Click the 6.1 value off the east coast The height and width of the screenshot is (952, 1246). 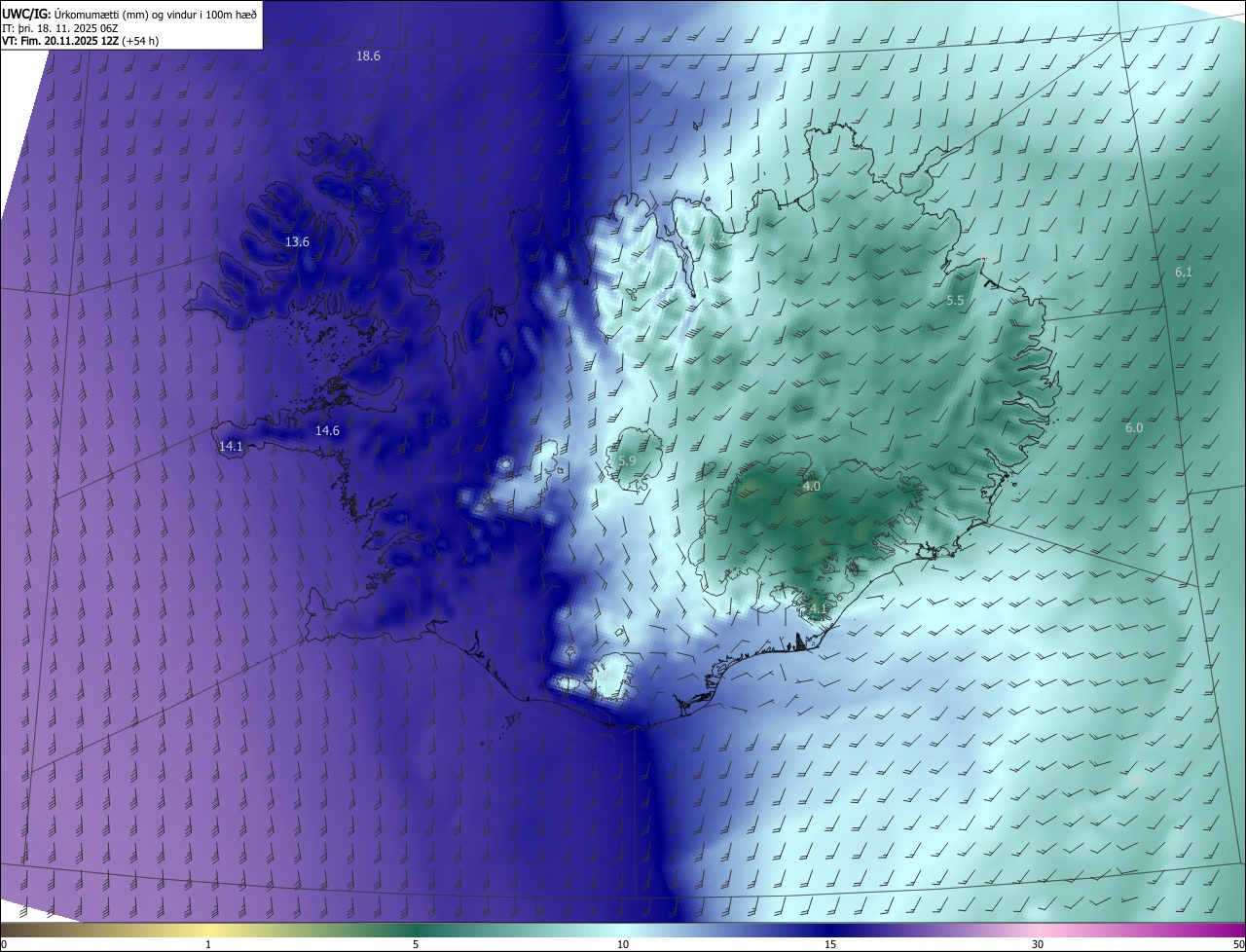pos(1184,273)
